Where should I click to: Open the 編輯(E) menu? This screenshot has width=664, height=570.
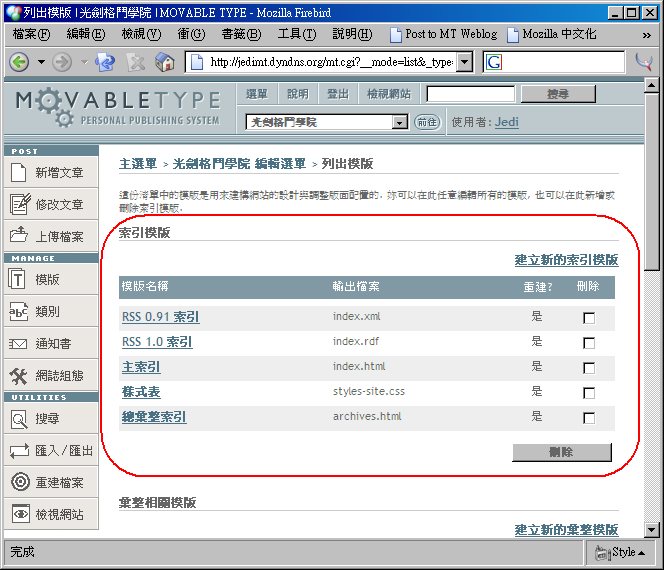(x=86, y=34)
